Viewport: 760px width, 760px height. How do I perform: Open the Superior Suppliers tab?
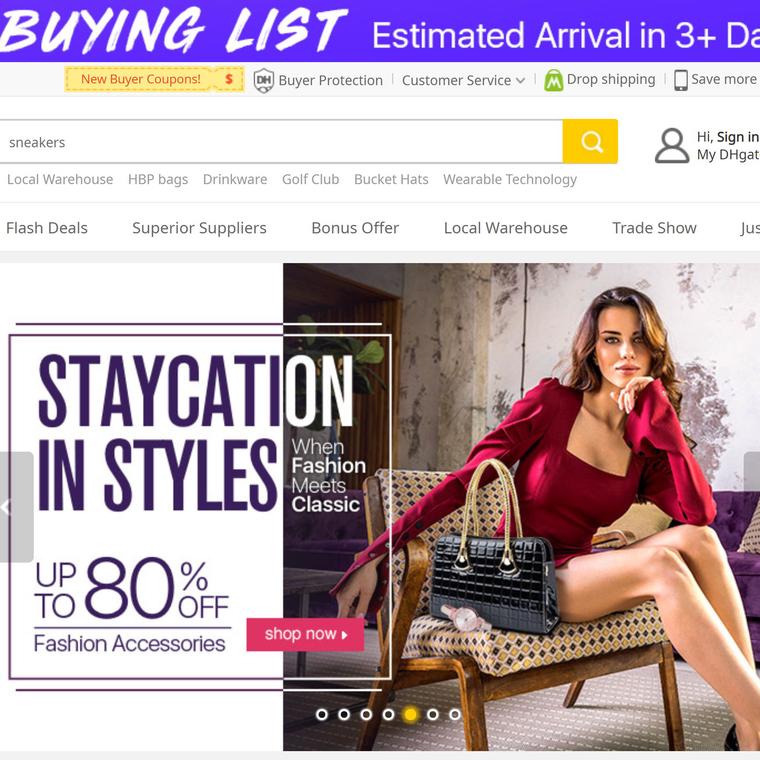[x=199, y=228]
